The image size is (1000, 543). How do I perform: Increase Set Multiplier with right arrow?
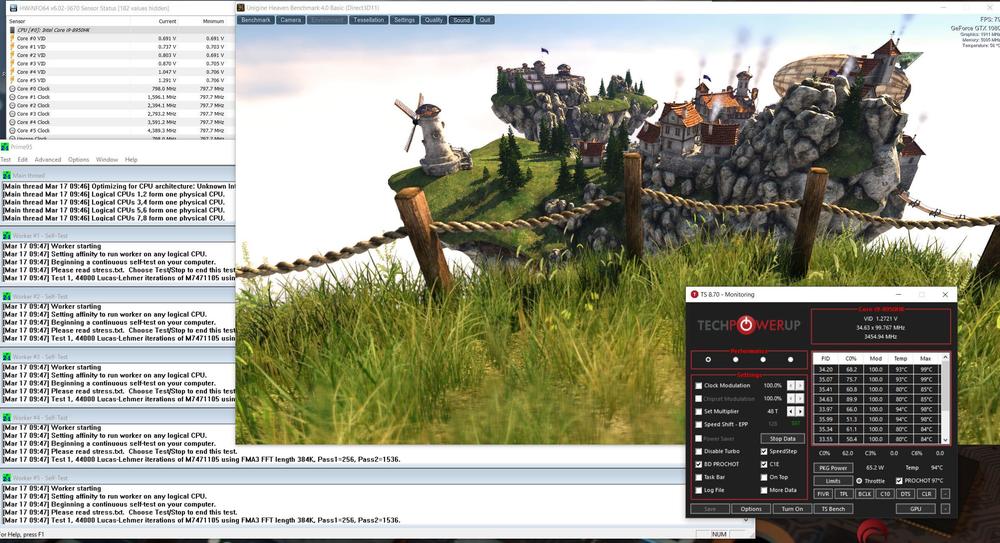tap(800, 411)
